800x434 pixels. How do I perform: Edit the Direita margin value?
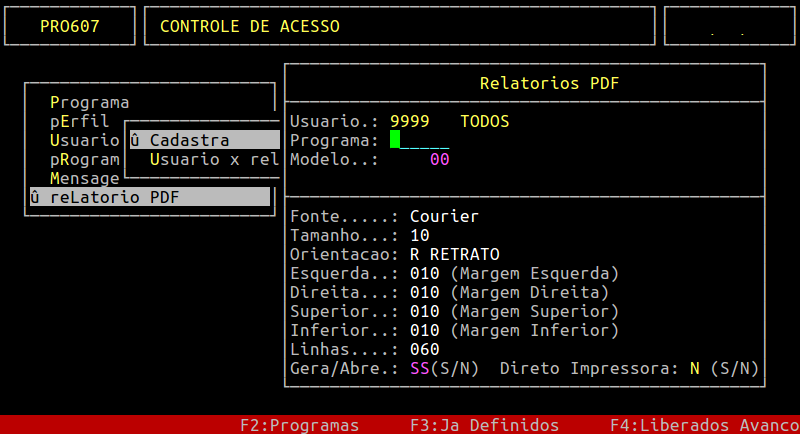pyautogui.click(x=425, y=292)
